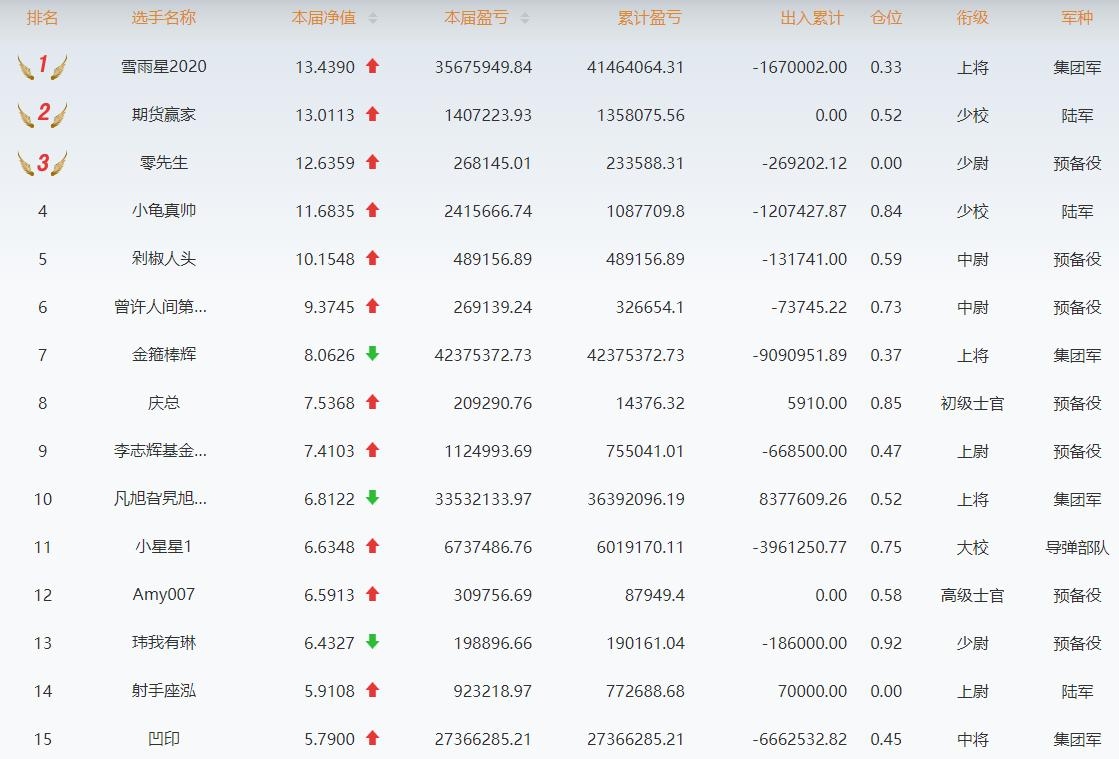Click the rank 3 gold wings badge
Image resolution: width=1119 pixels, height=759 pixels.
[42, 163]
